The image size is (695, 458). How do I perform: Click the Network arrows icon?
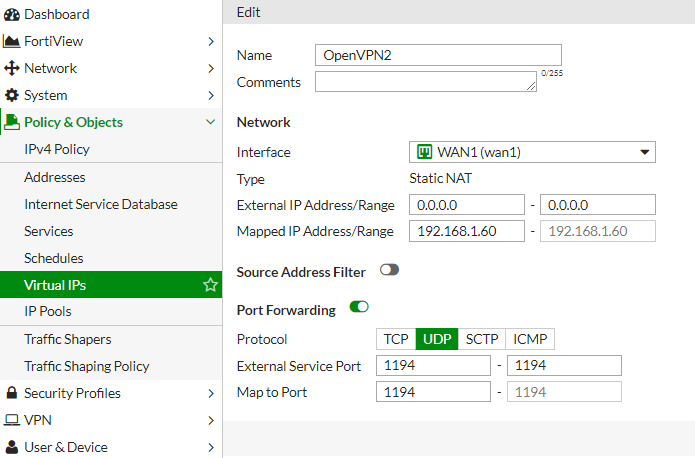coord(12,68)
